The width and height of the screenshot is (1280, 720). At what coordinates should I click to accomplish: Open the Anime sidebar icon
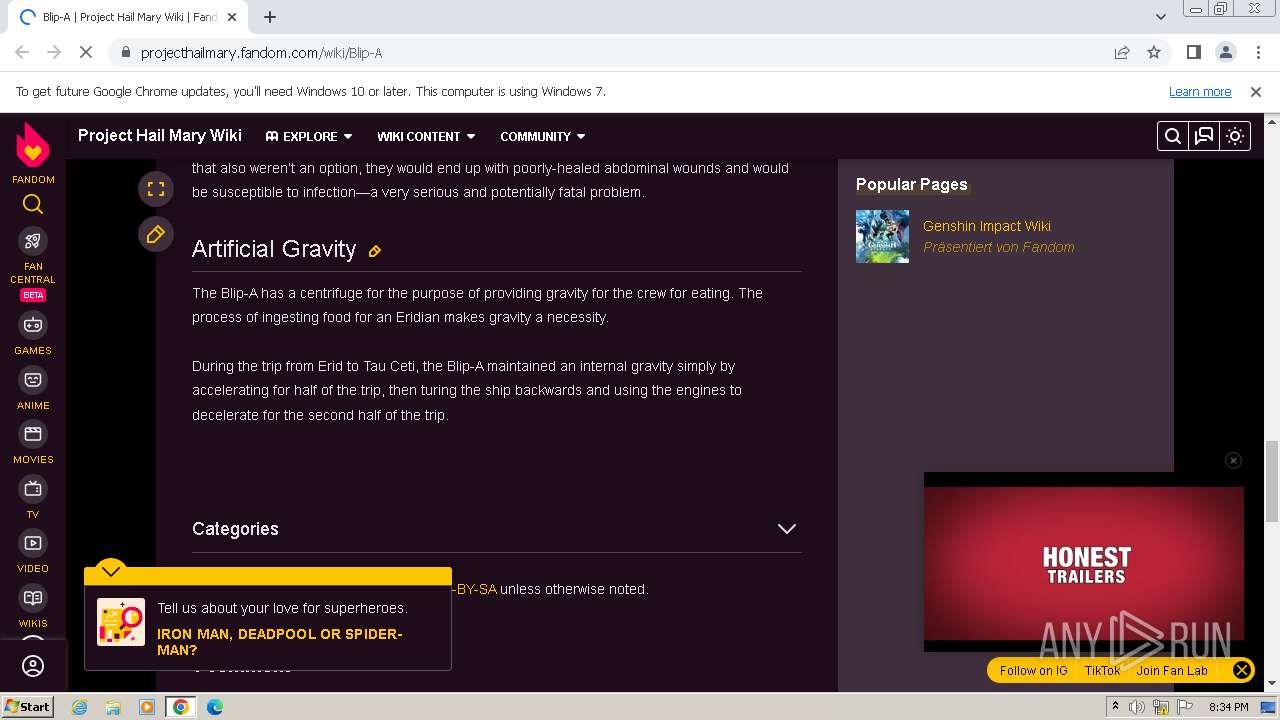[33, 380]
